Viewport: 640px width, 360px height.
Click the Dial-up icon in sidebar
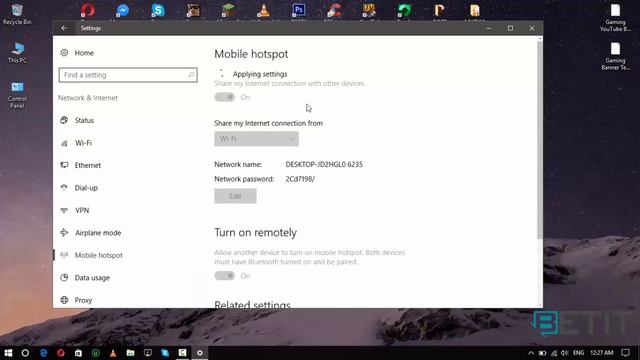[x=64, y=187]
